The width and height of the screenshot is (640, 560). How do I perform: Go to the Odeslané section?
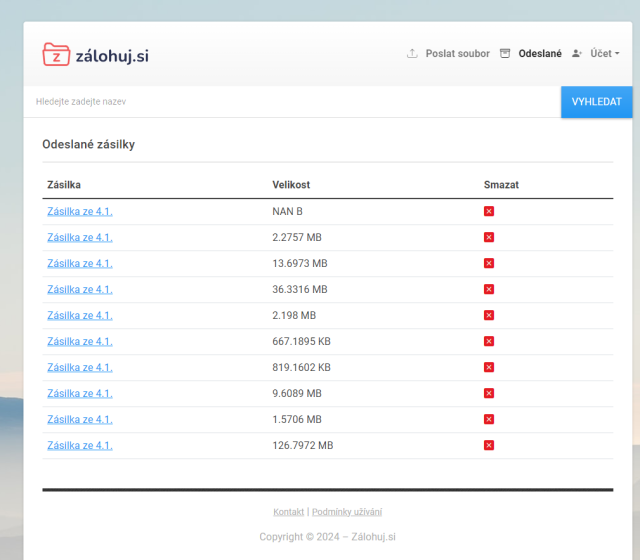539,54
